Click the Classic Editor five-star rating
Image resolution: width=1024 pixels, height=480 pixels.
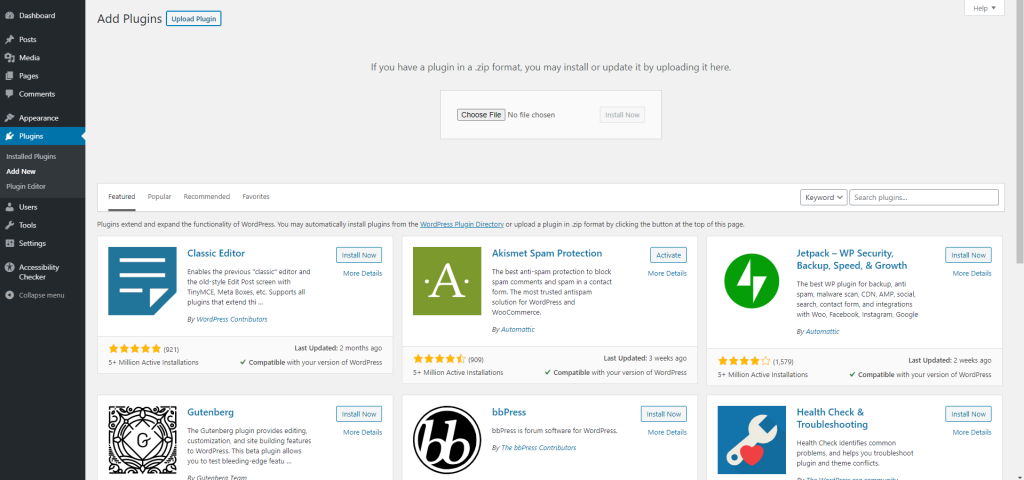point(135,349)
